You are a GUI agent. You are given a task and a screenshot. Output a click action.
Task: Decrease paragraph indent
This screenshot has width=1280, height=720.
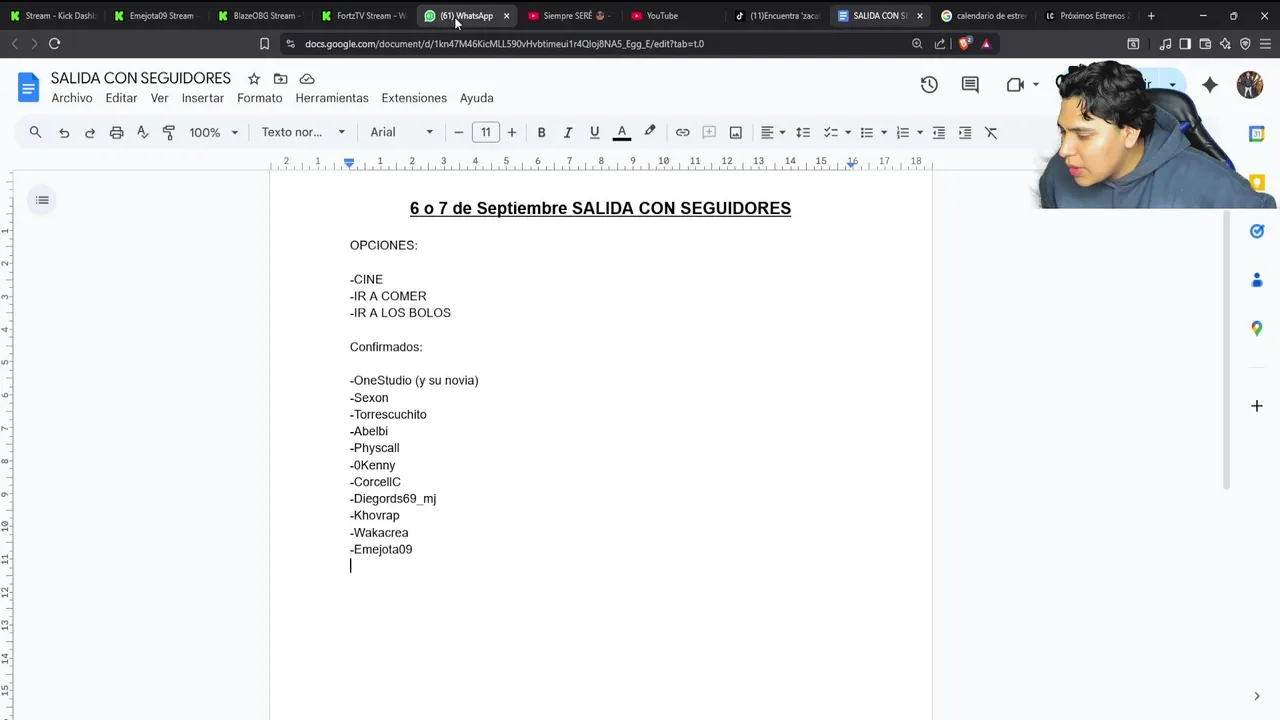pos(938,132)
